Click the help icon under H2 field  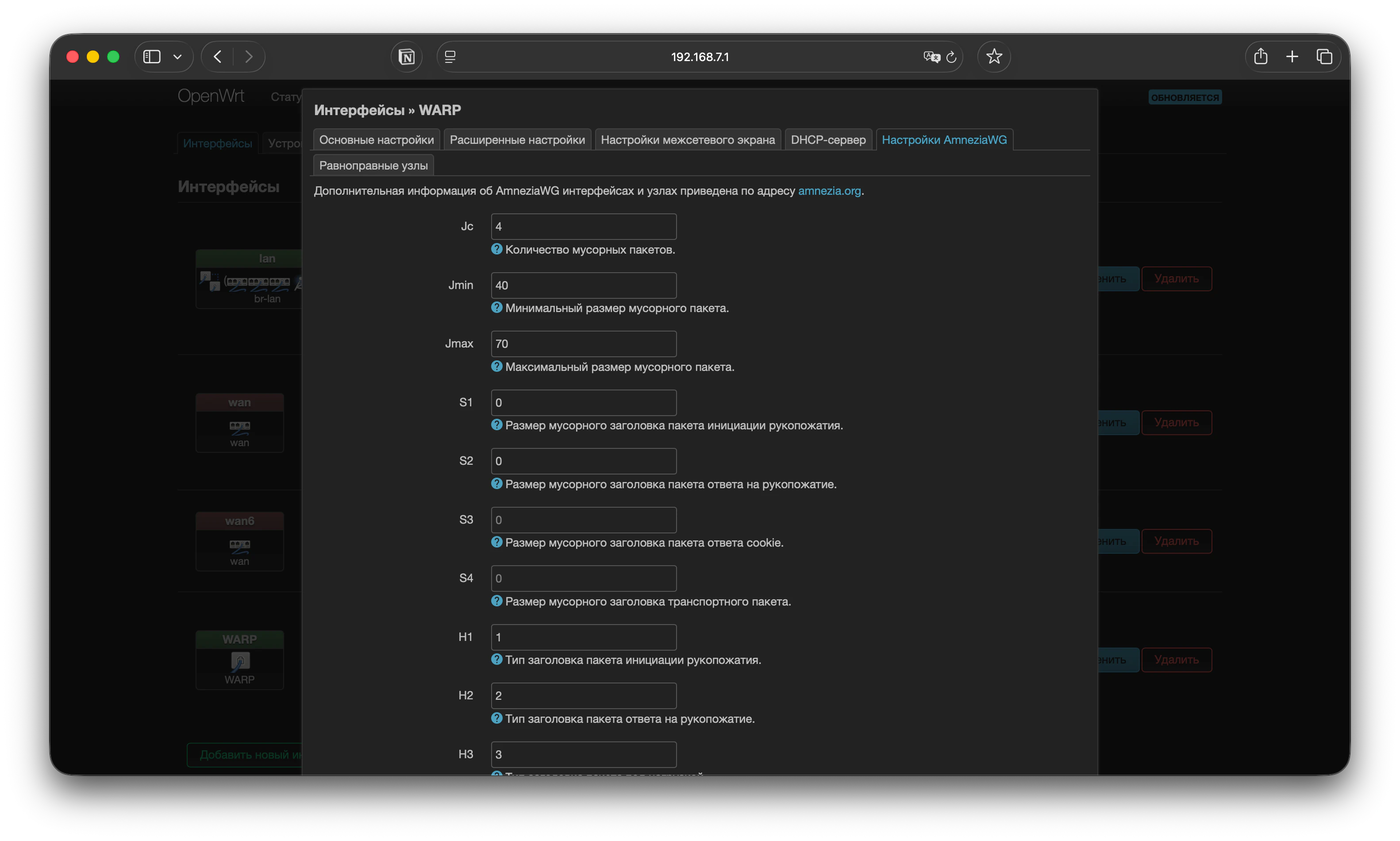coord(497,718)
